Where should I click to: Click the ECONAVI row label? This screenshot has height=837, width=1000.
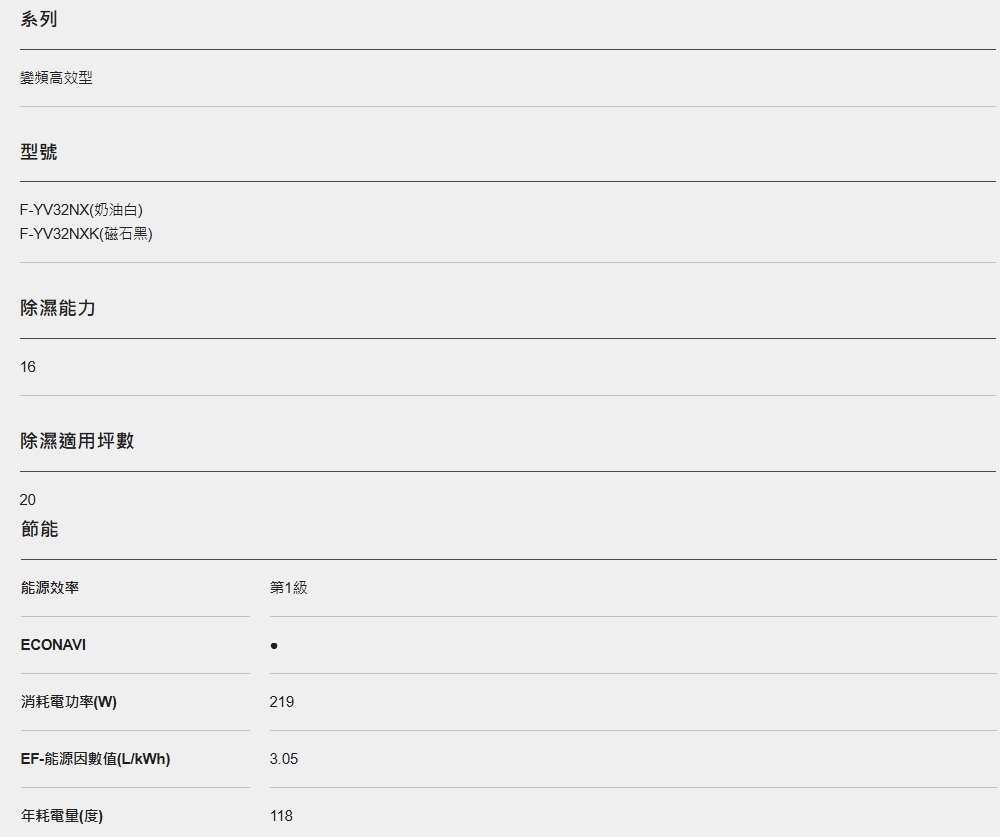click(53, 645)
